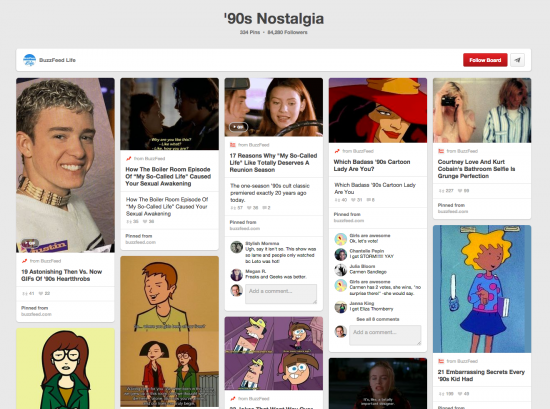
Task: Open buzzfeed.com source under 19 Astonishing pin
Action: 36,314
